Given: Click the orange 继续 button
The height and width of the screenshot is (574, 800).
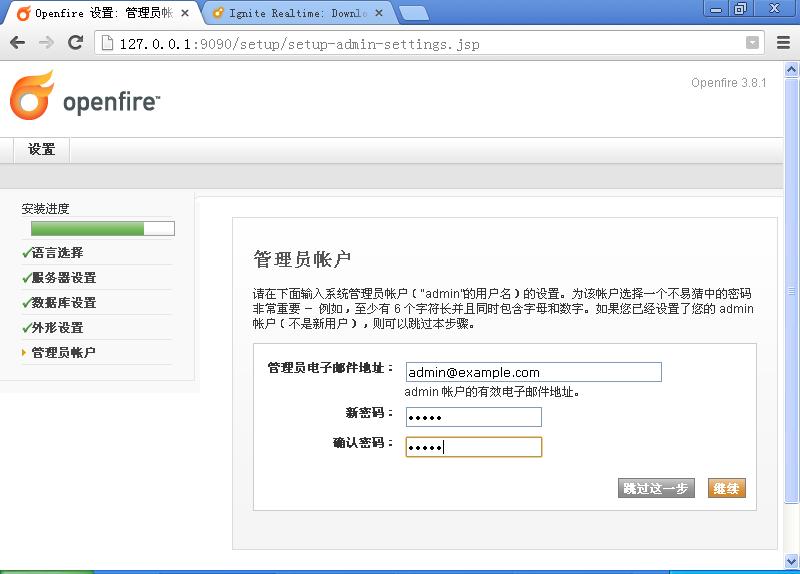Looking at the screenshot, I should tap(727, 488).
